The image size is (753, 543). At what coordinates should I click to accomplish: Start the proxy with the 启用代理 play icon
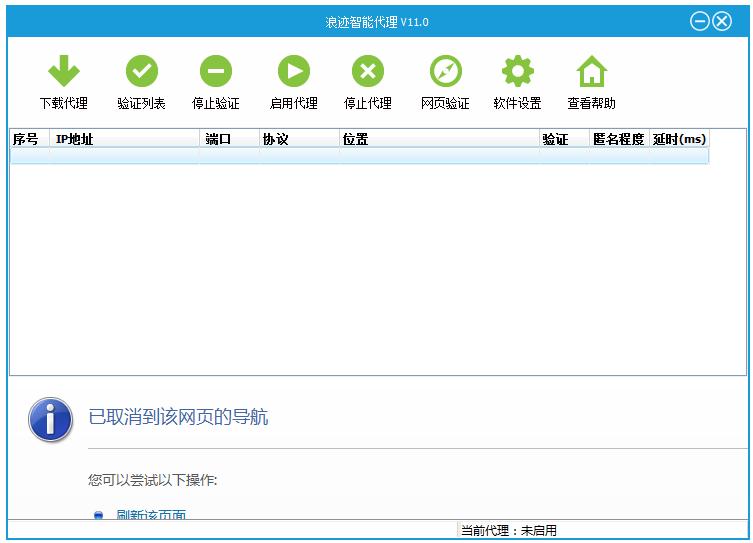pyautogui.click(x=293, y=72)
